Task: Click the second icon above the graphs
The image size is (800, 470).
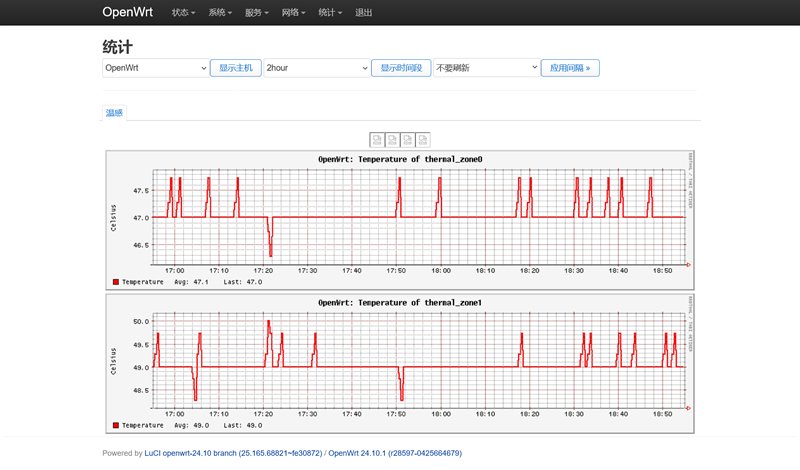Action: [393, 139]
